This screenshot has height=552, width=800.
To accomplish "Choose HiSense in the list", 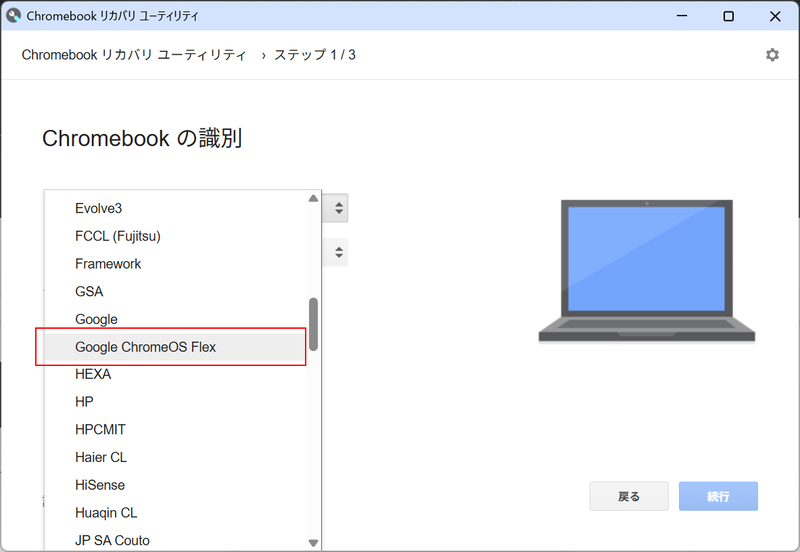I will pos(175,485).
